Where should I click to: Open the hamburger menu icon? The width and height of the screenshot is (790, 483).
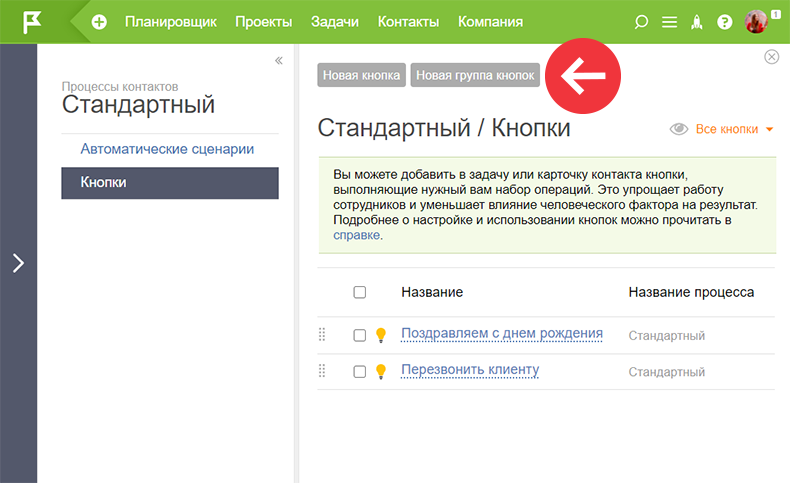pos(669,22)
